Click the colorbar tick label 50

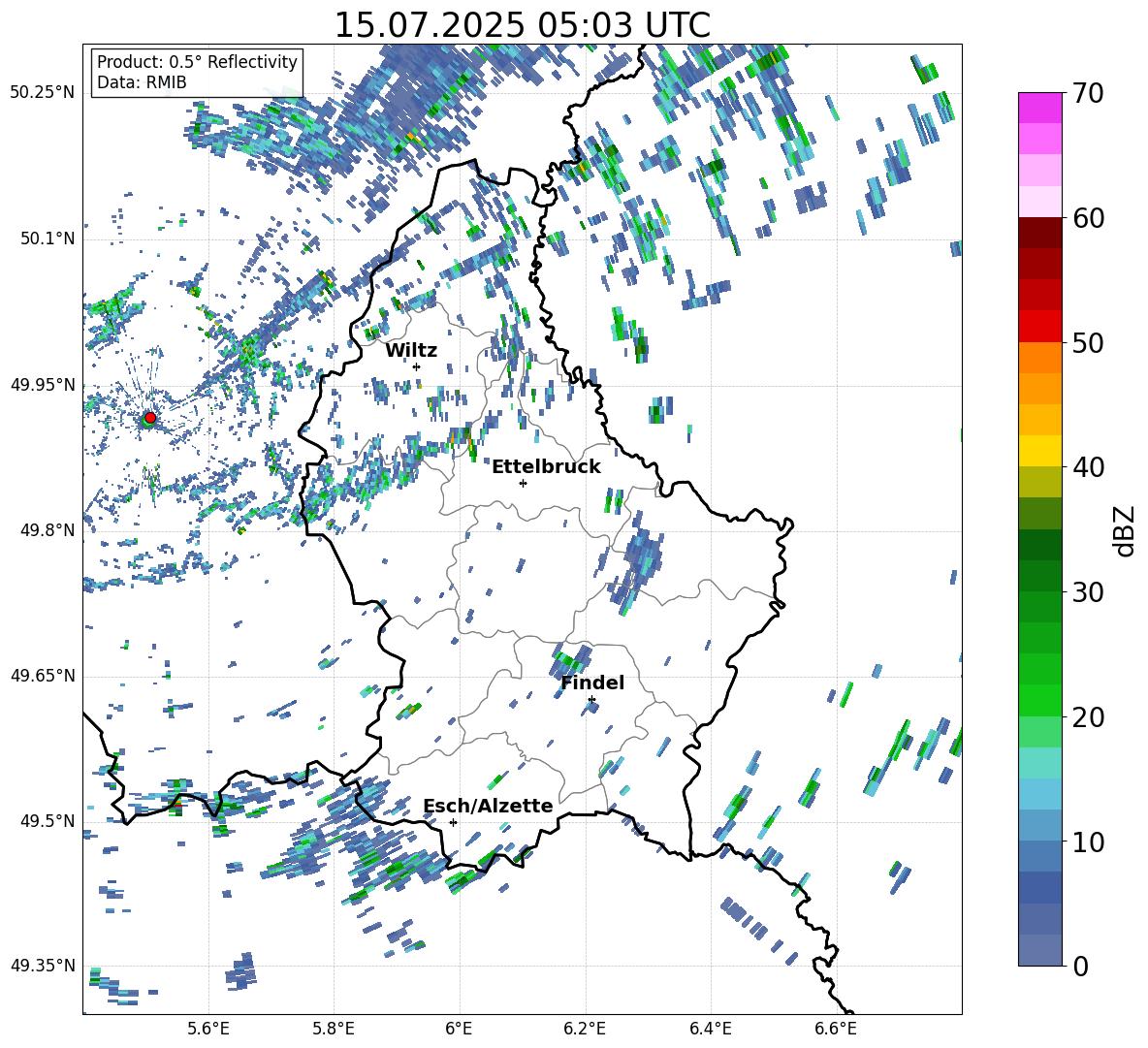coord(1088,343)
